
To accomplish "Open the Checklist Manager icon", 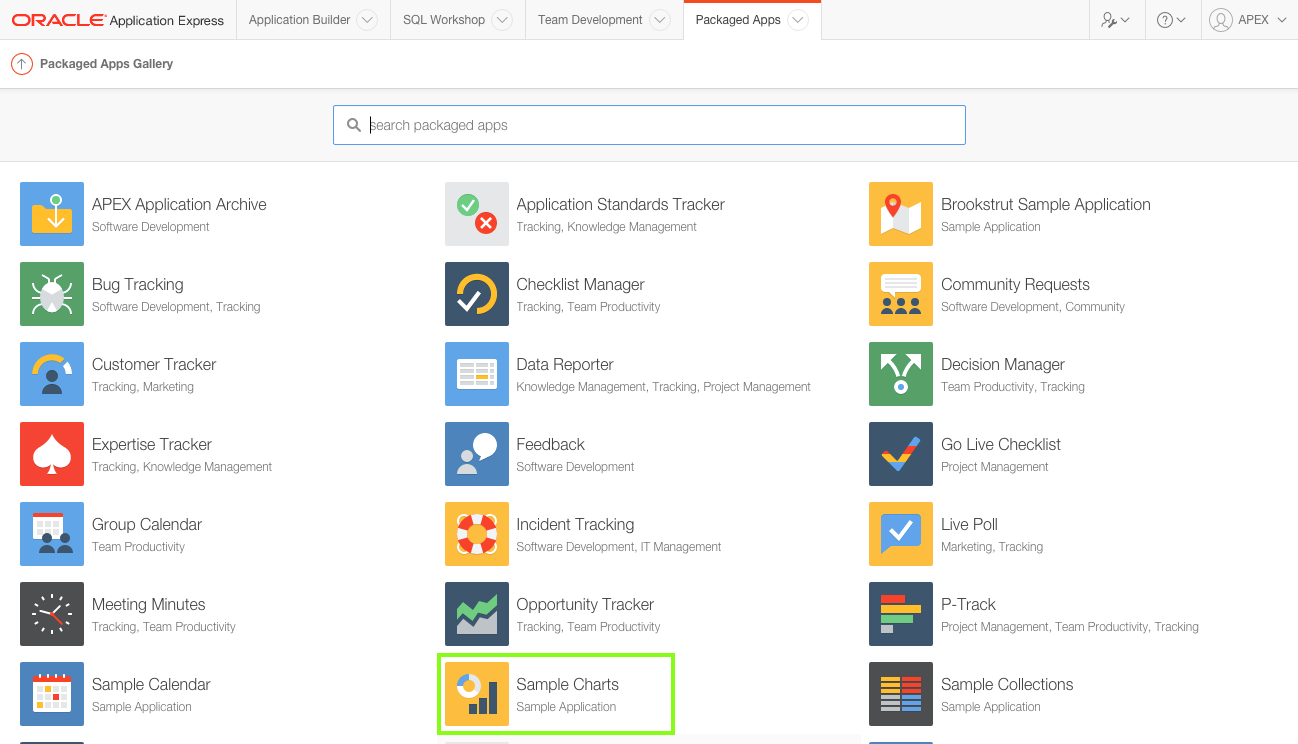I will tap(477, 294).
